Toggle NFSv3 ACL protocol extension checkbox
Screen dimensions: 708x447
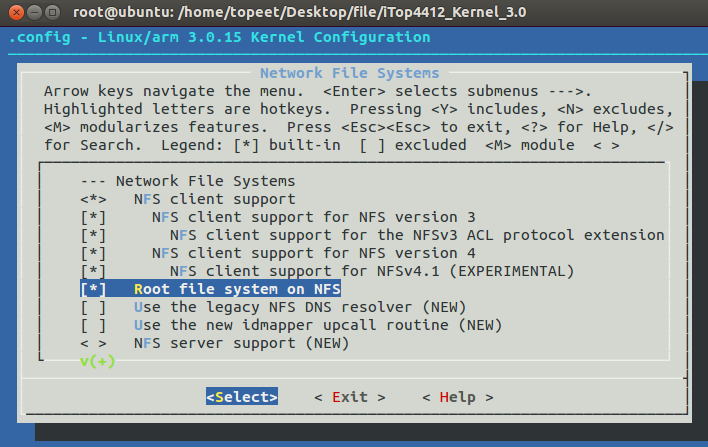tap(93, 235)
